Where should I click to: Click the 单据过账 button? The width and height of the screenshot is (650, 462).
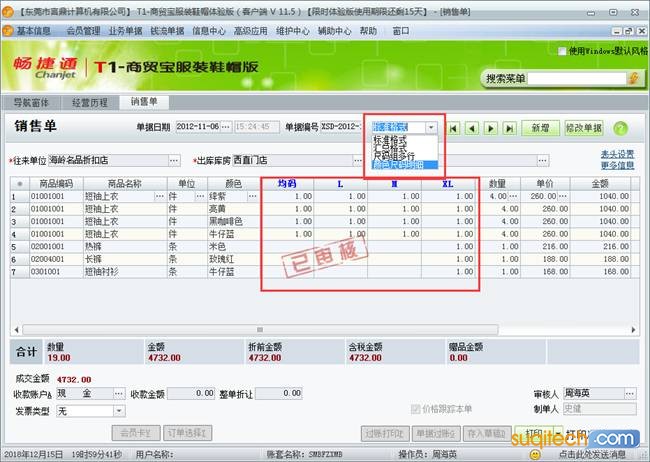(x=436, y=433)
